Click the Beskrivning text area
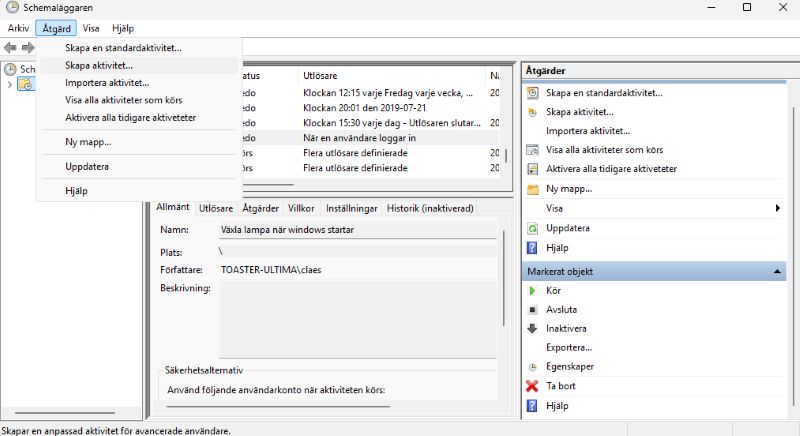Viewport: 800px width, 436px height. click(357, 320)
